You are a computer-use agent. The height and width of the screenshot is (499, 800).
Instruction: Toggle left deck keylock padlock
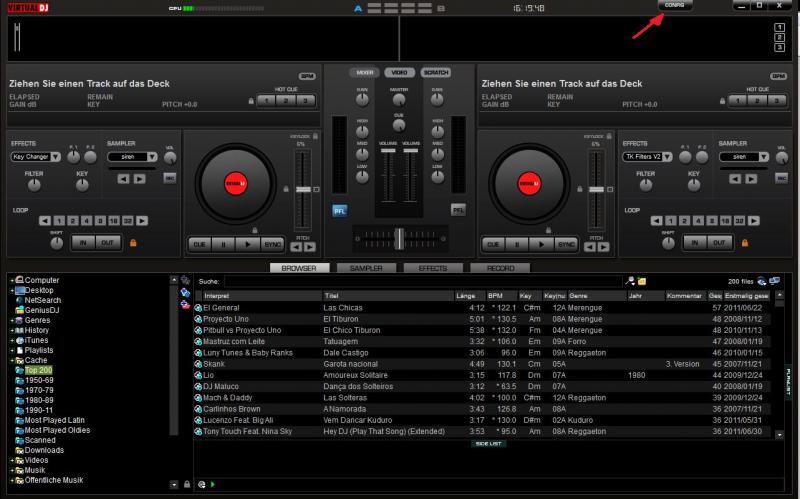tap(315, 136)
